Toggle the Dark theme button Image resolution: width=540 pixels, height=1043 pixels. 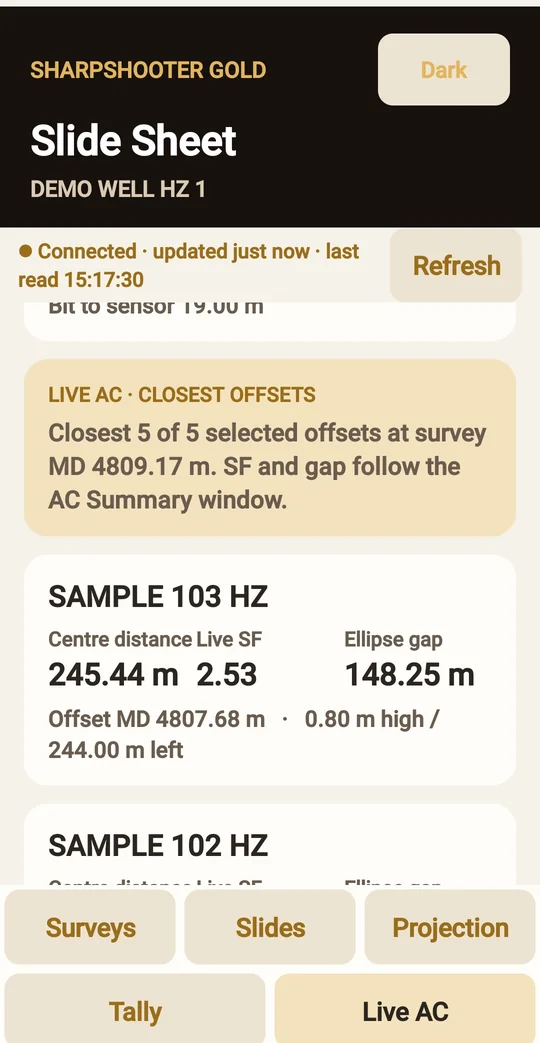coord(444,70)
